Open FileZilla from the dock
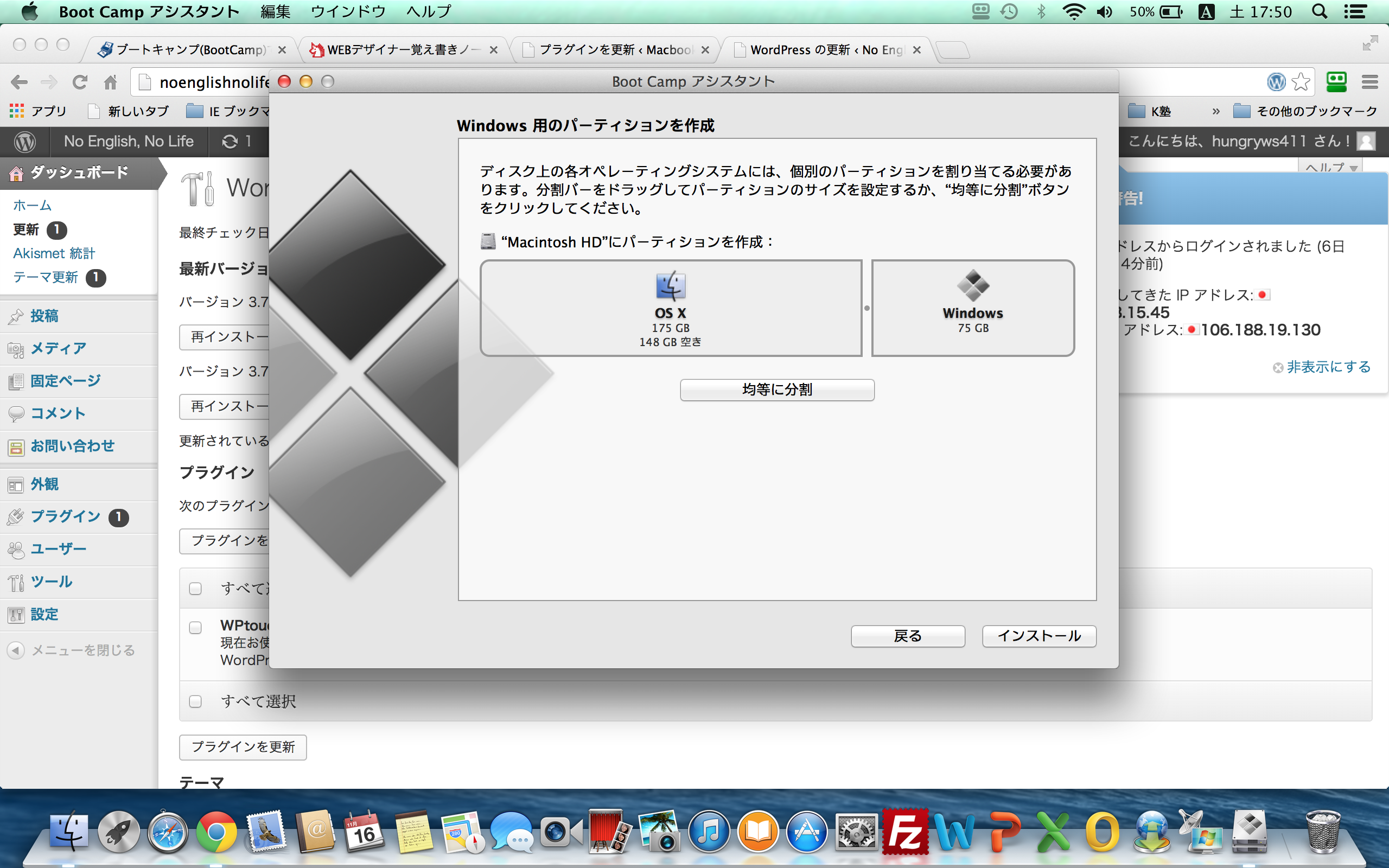1389x868 pixels. click(904, 832)
